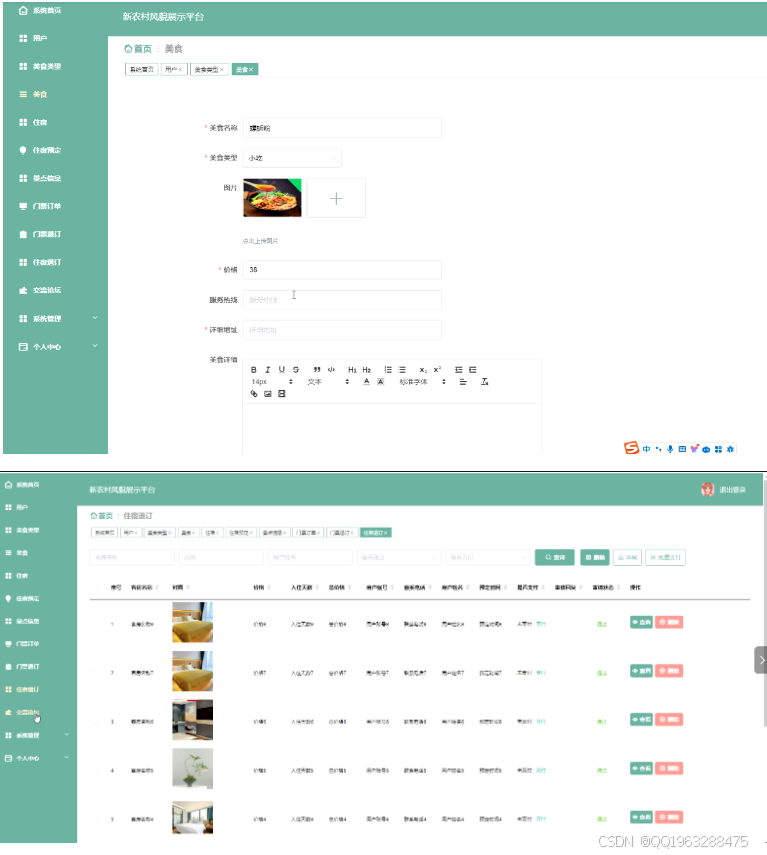
Task: Open the 标准字体 font family dropdown
Action: (422, 382)
